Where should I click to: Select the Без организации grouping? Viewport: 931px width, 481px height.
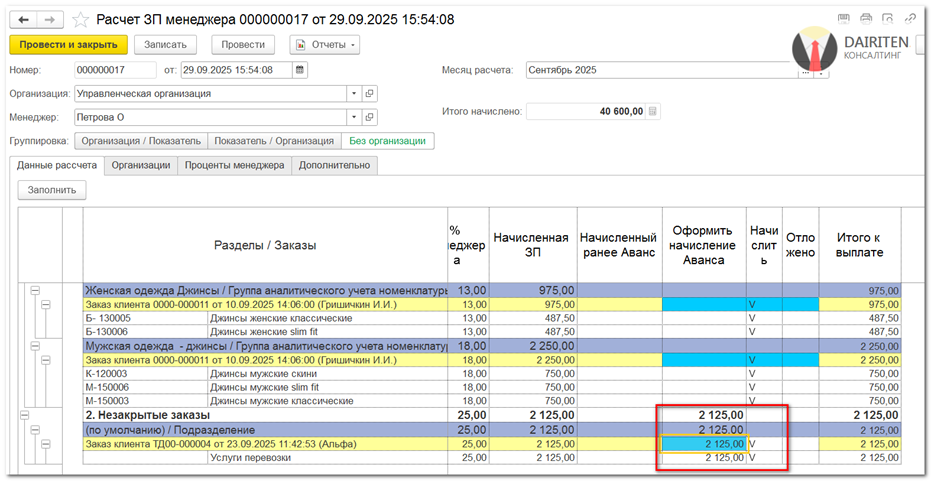click(388, 141)
